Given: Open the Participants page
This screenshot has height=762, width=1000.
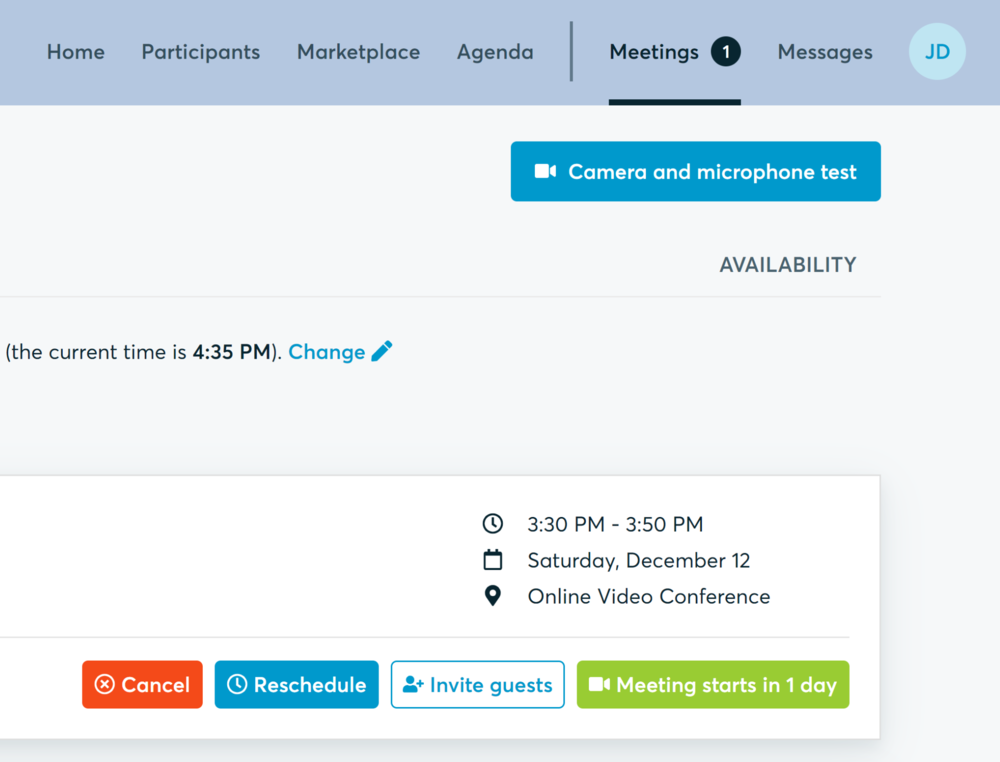Looking at the screenshot, I should point(200,52).
